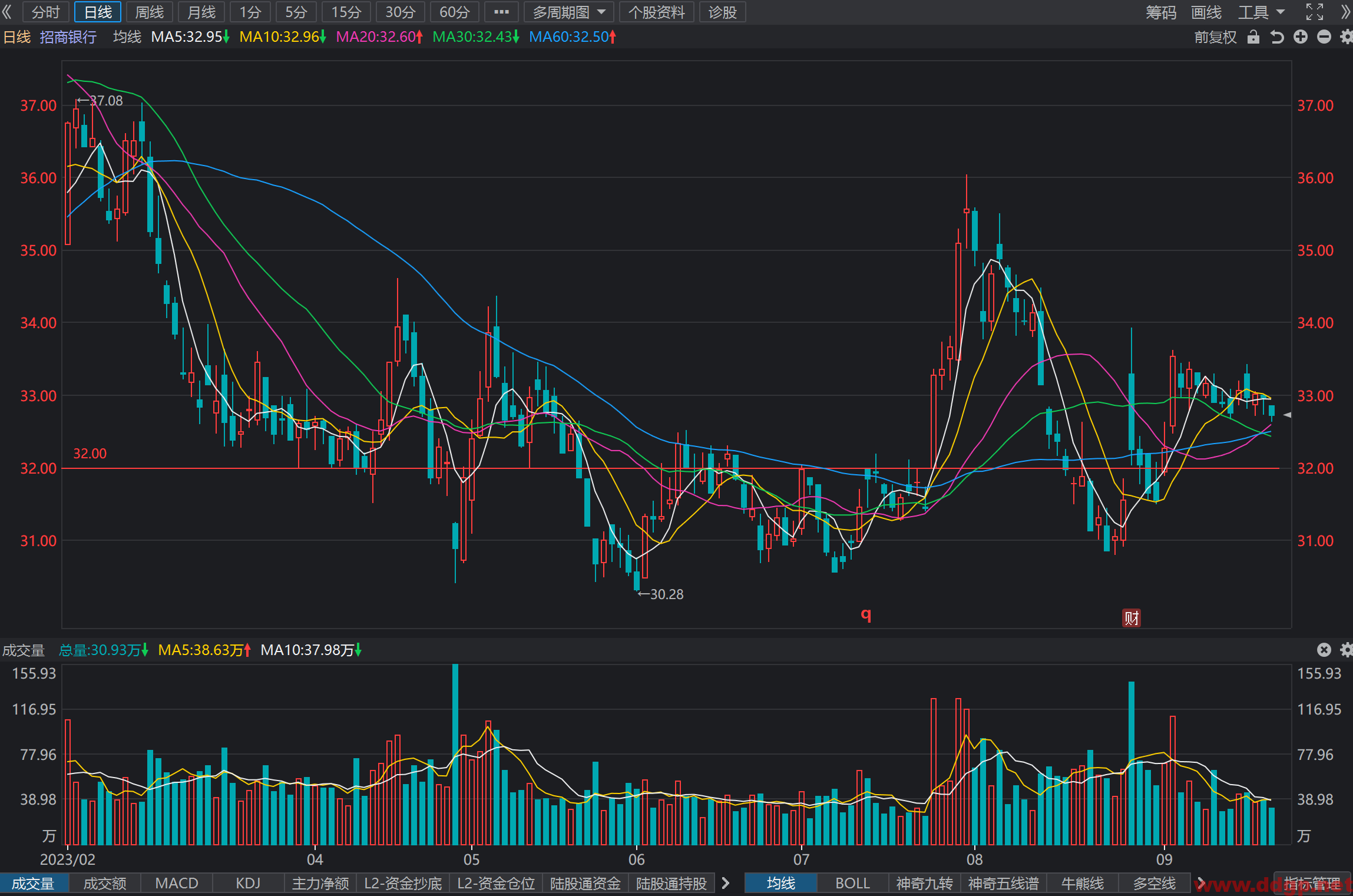The width and height of the screenshot is (1353, 896).
Task: Click the 财 financial report marker
Action: (x=1132, y=618)
